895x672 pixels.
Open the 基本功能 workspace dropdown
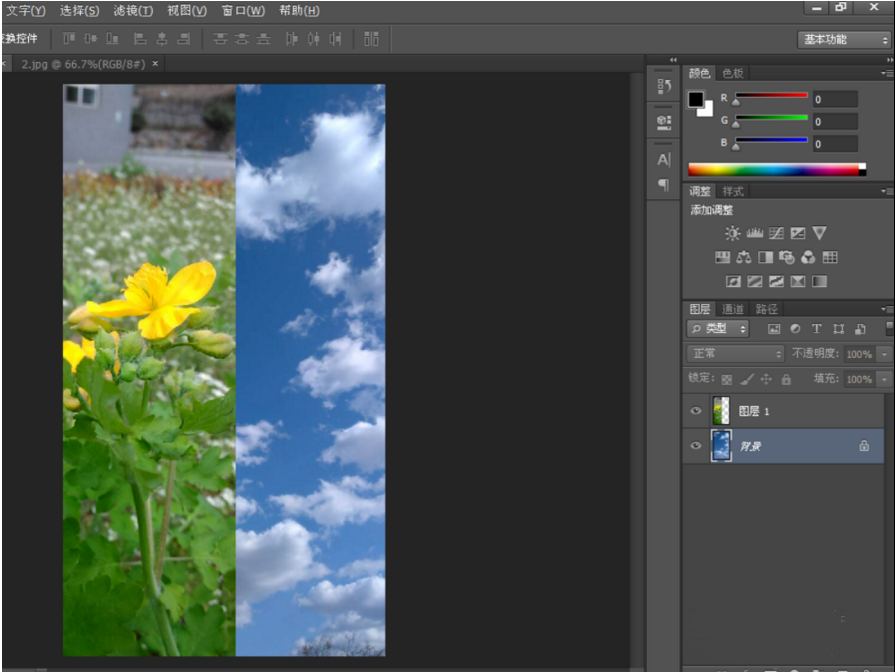(844, 40)
